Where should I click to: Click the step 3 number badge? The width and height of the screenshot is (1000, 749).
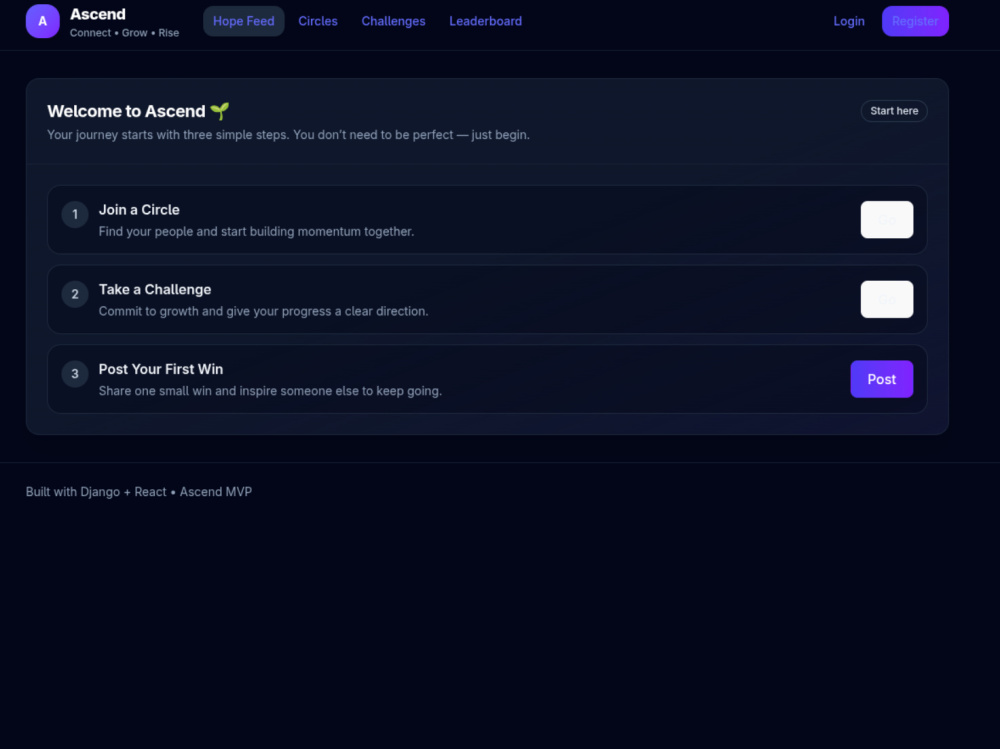coord(75,374)
